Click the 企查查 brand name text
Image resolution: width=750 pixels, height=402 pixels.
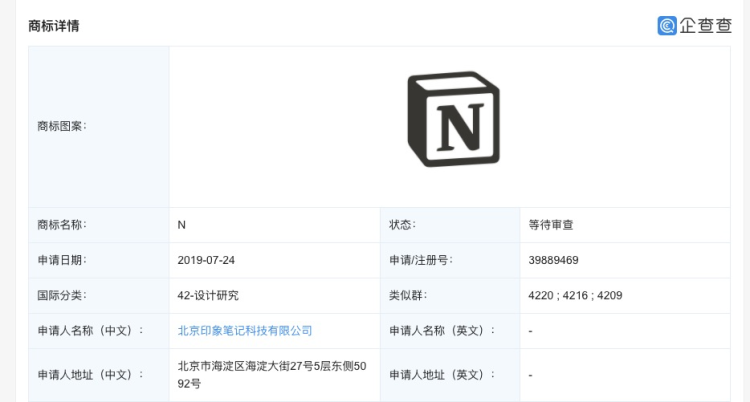pyautogui.click(x=706, y=25)
